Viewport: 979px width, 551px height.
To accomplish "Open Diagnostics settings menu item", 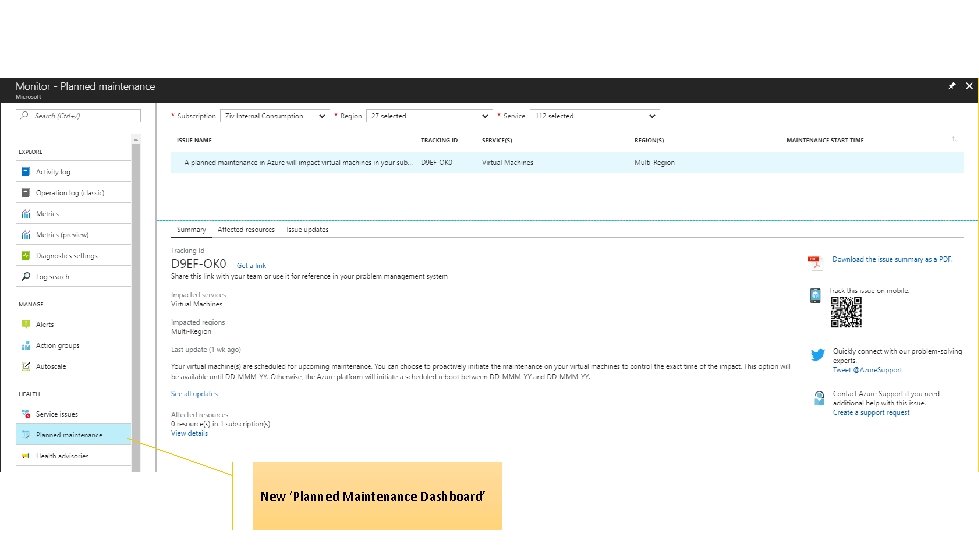I will (74, 256).
